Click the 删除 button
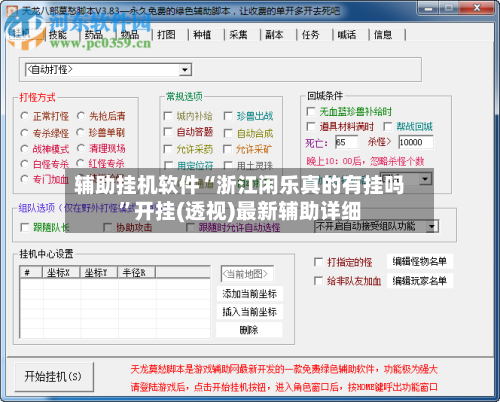 [250, 330]
